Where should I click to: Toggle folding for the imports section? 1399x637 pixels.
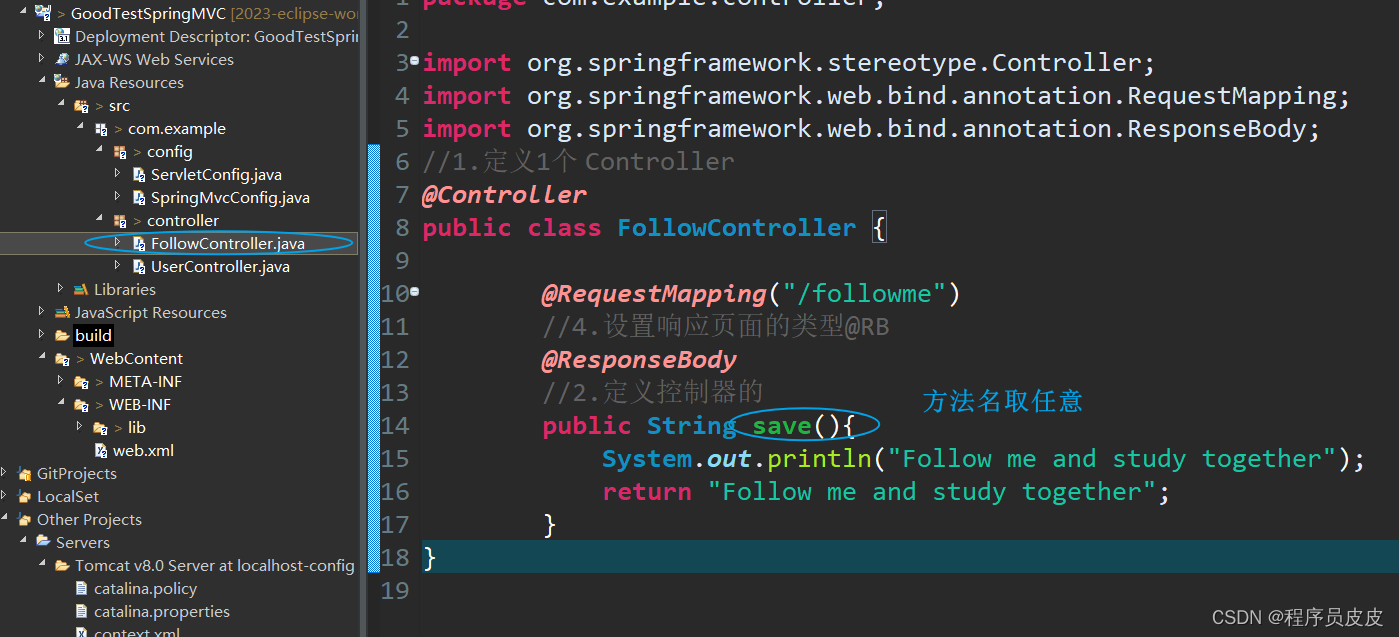[x=413, y=62]
